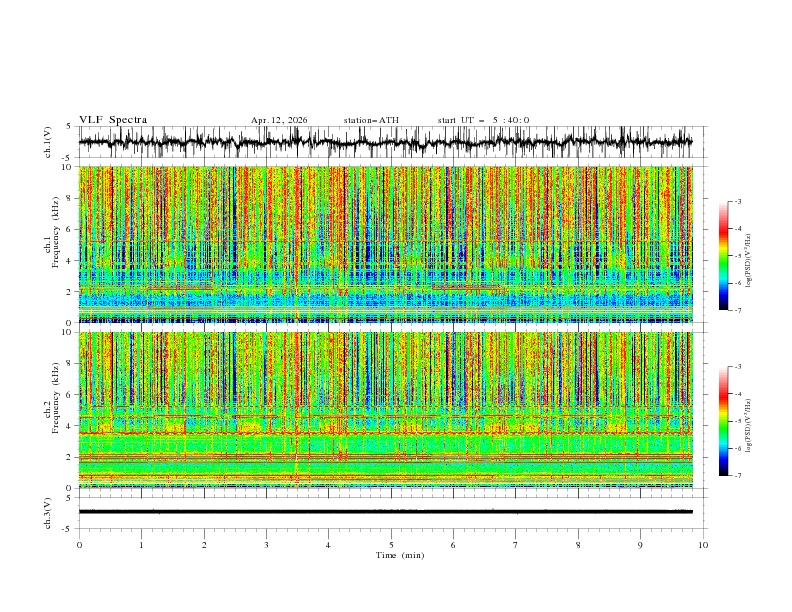Screen dimensions: 792x612
Task: Click the ch.1 spectrogram panel
Action: [x=385, y=244]
